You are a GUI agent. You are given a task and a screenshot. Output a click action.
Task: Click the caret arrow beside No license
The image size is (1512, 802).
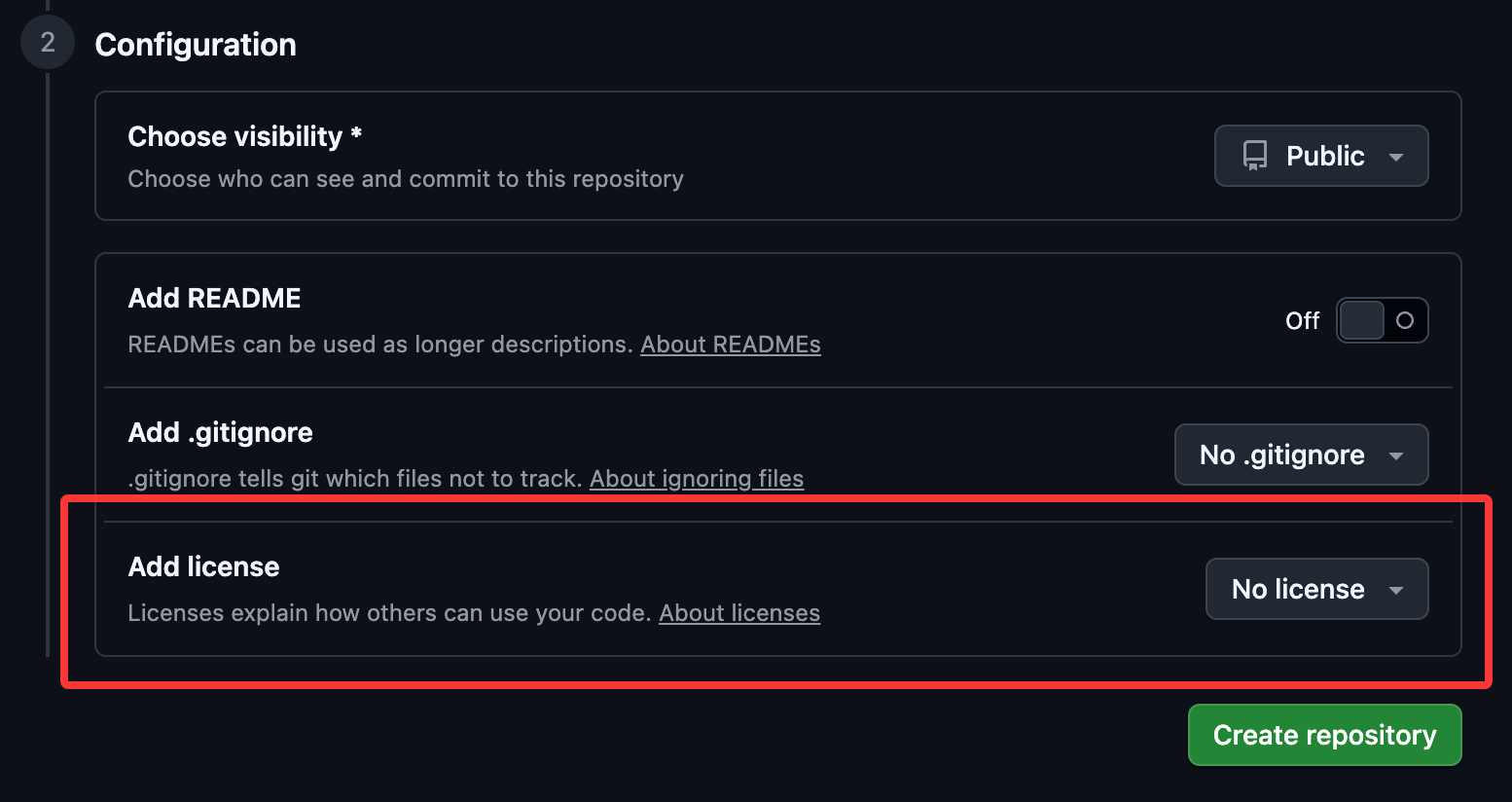[1396, 590]
